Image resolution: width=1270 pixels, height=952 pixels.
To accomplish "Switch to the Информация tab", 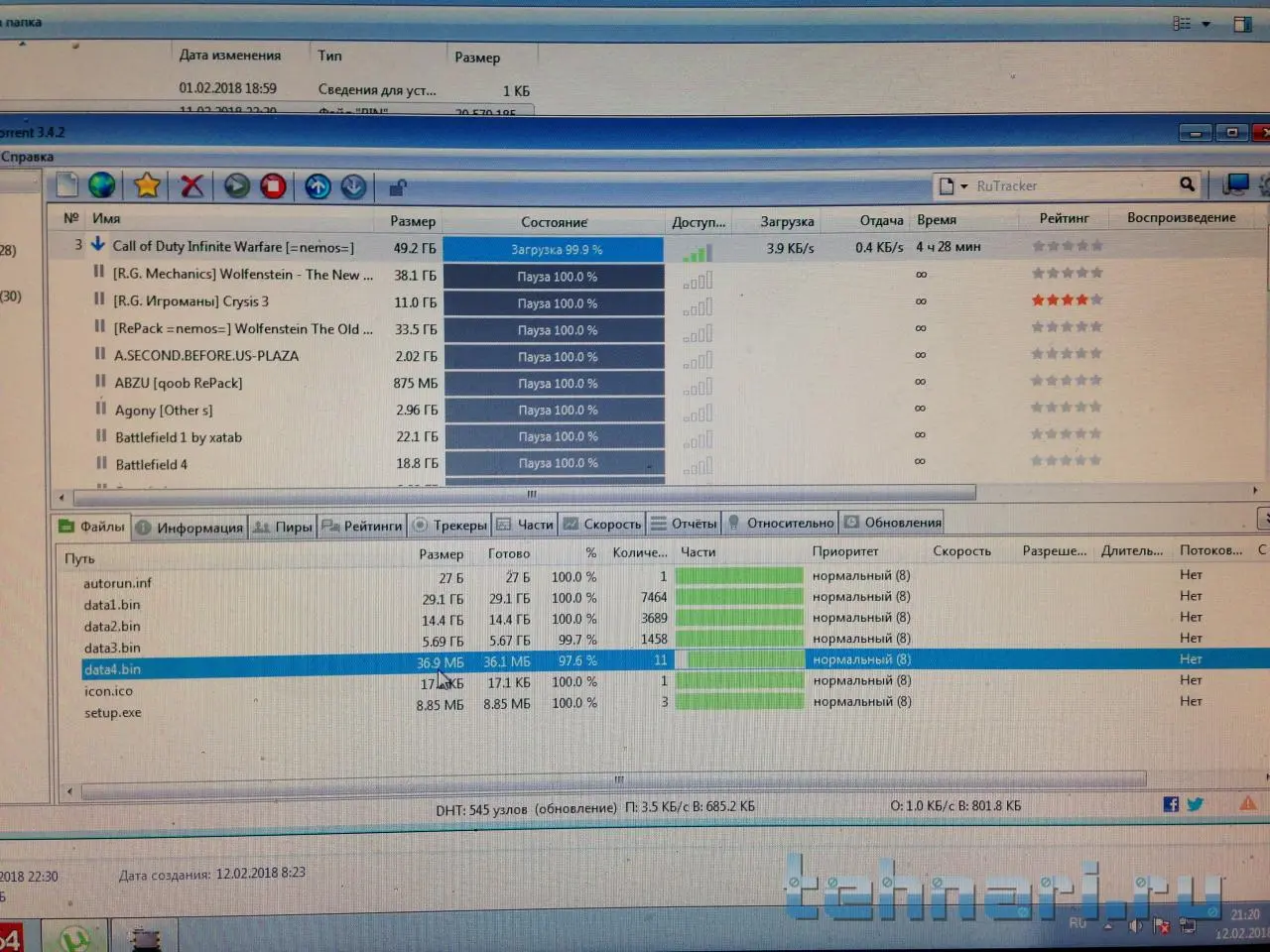I will click(190, 527).
